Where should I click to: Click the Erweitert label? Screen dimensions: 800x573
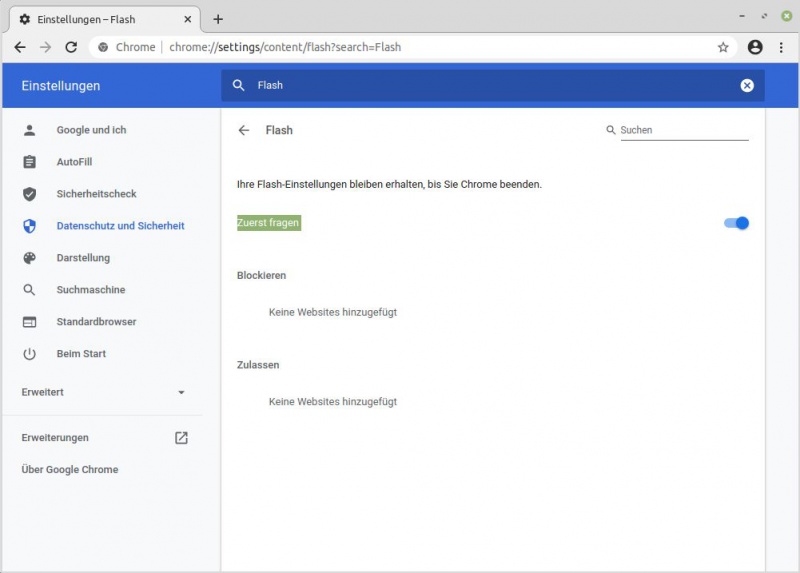pyautogui.click(x=42, y=392)
